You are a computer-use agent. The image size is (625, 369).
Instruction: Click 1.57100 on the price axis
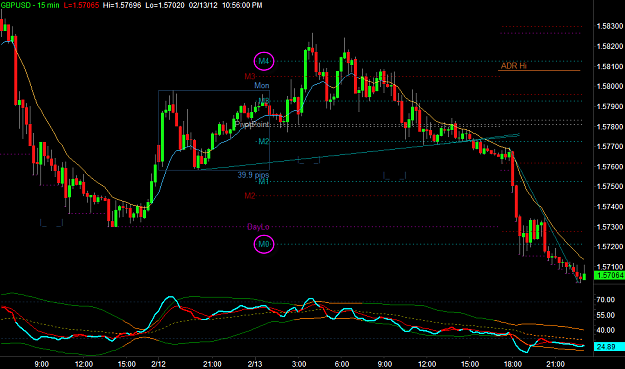point(609,267)
